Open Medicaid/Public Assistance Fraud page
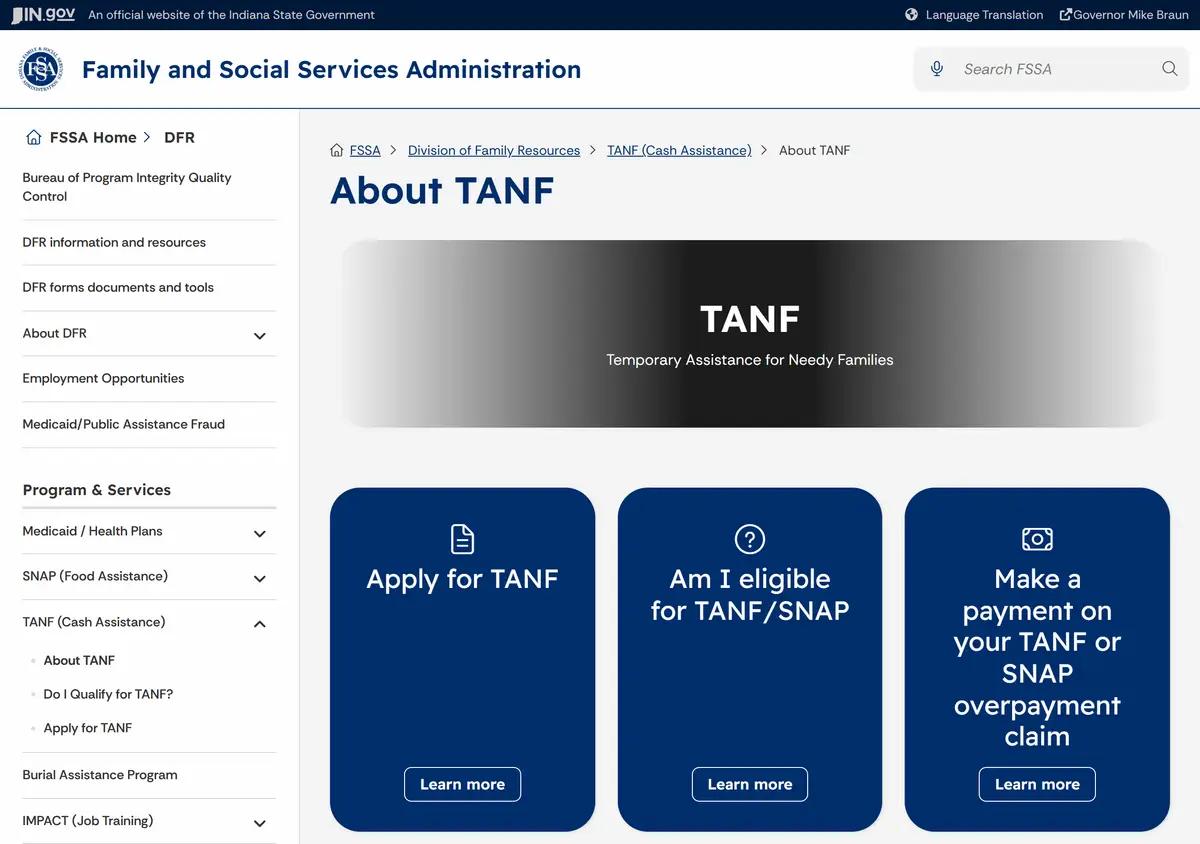1200x844 pixels. 124,424
